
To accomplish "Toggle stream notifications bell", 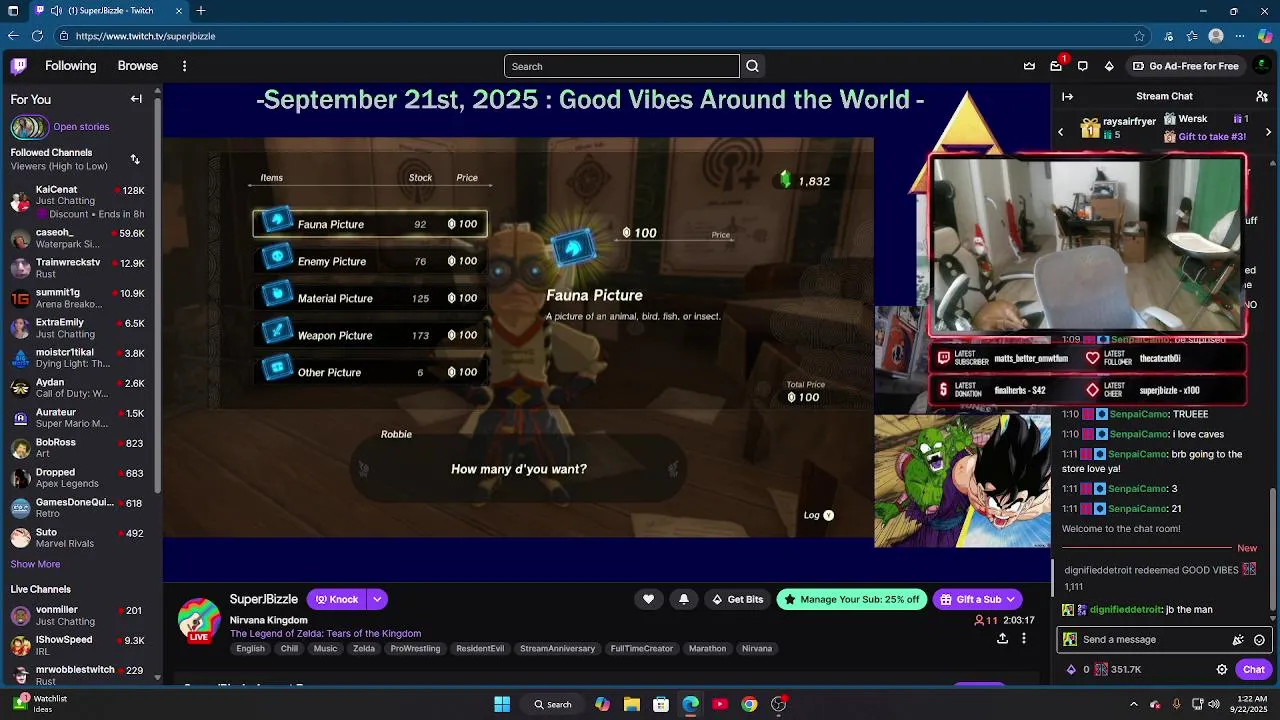I will pyautogui.click(x=684, y=599).
